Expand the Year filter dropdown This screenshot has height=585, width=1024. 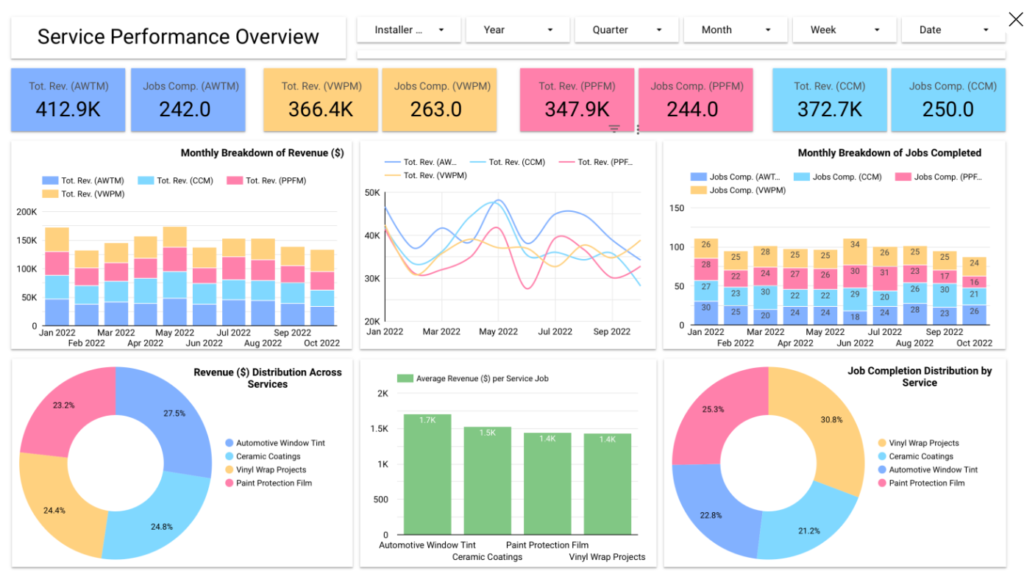point(518,30)
